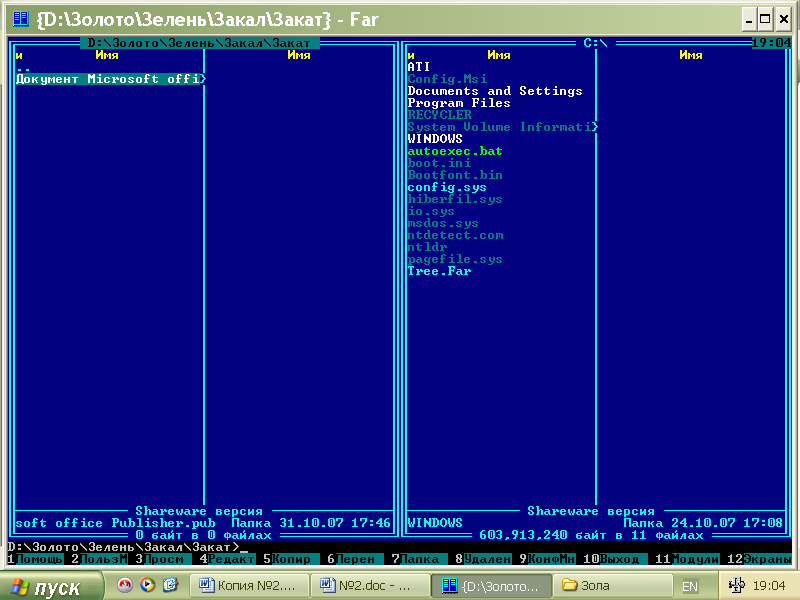
Task: Select WINDOWS folder in file list
Action: pyautogui.click(x=435, y=139)
